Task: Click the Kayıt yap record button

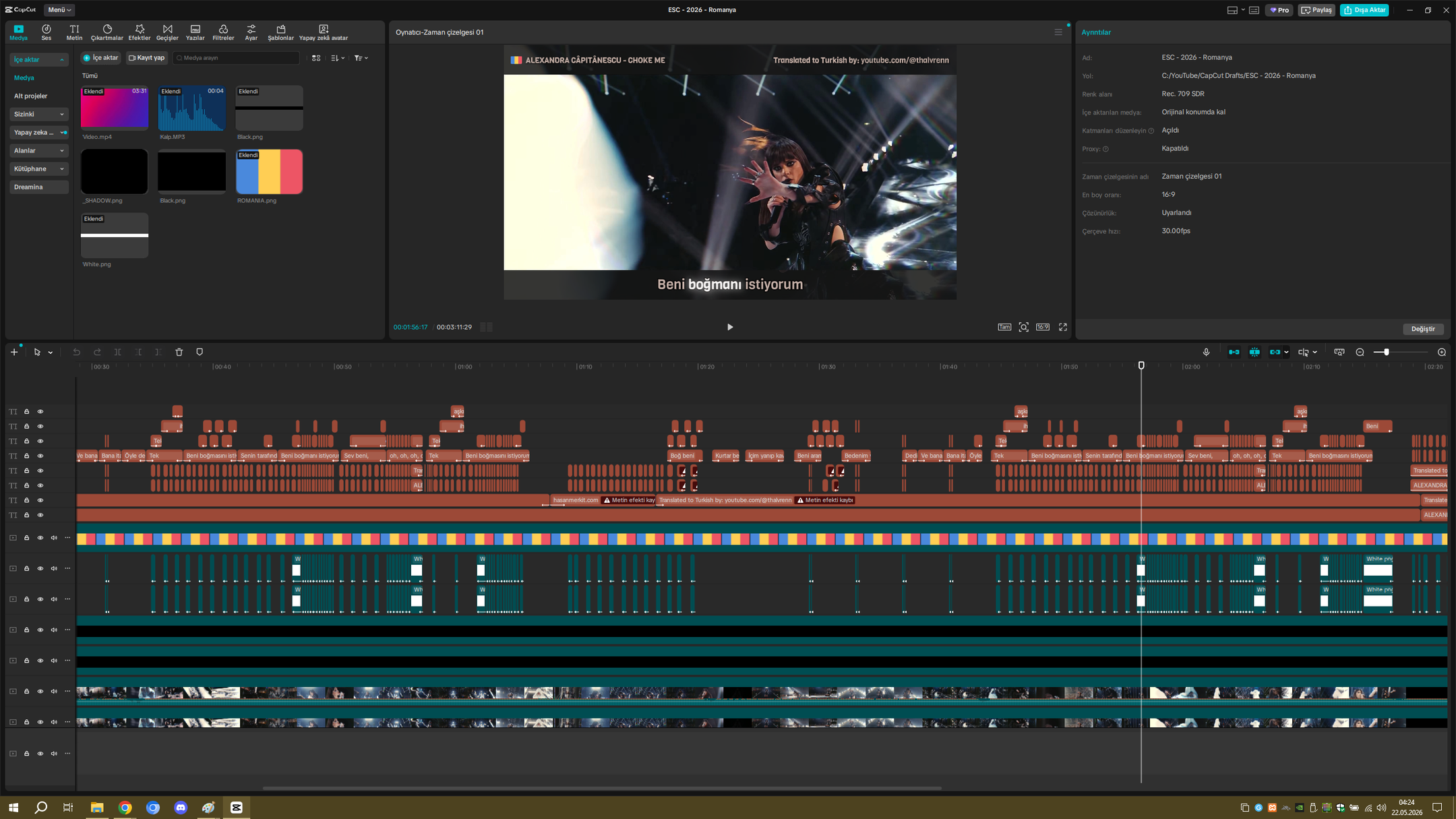Action: [x=147, y=58]
